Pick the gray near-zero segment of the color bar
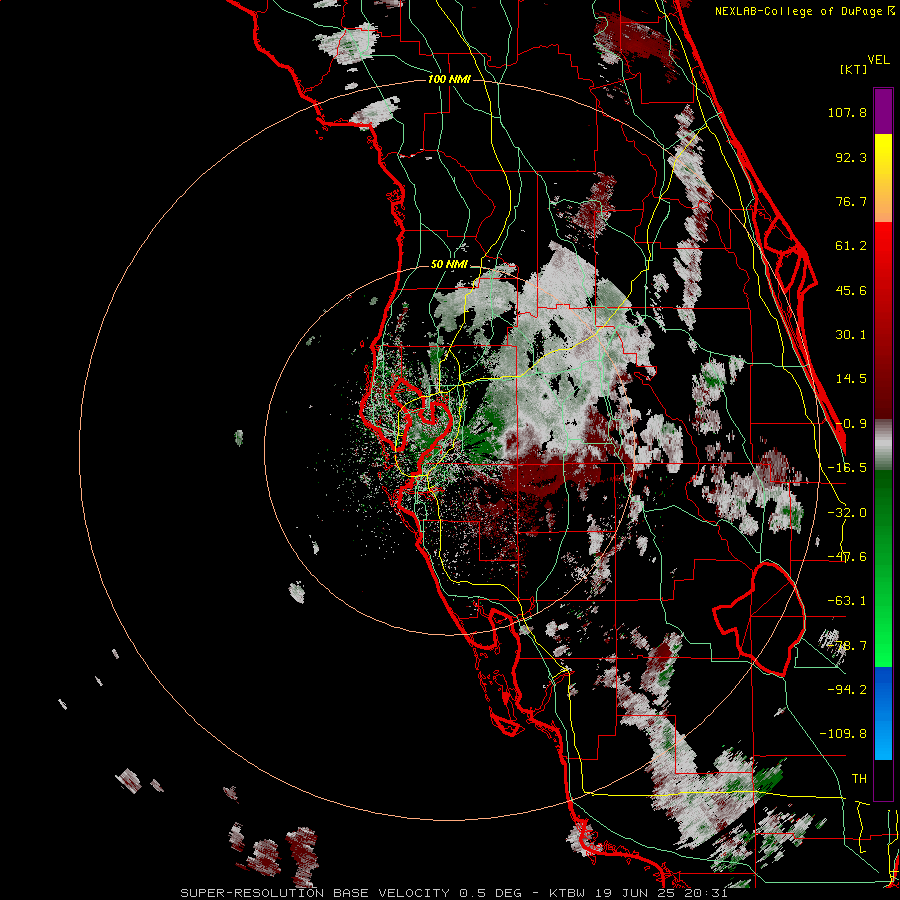This screenshot has width=900, height=900. (883, 444)
